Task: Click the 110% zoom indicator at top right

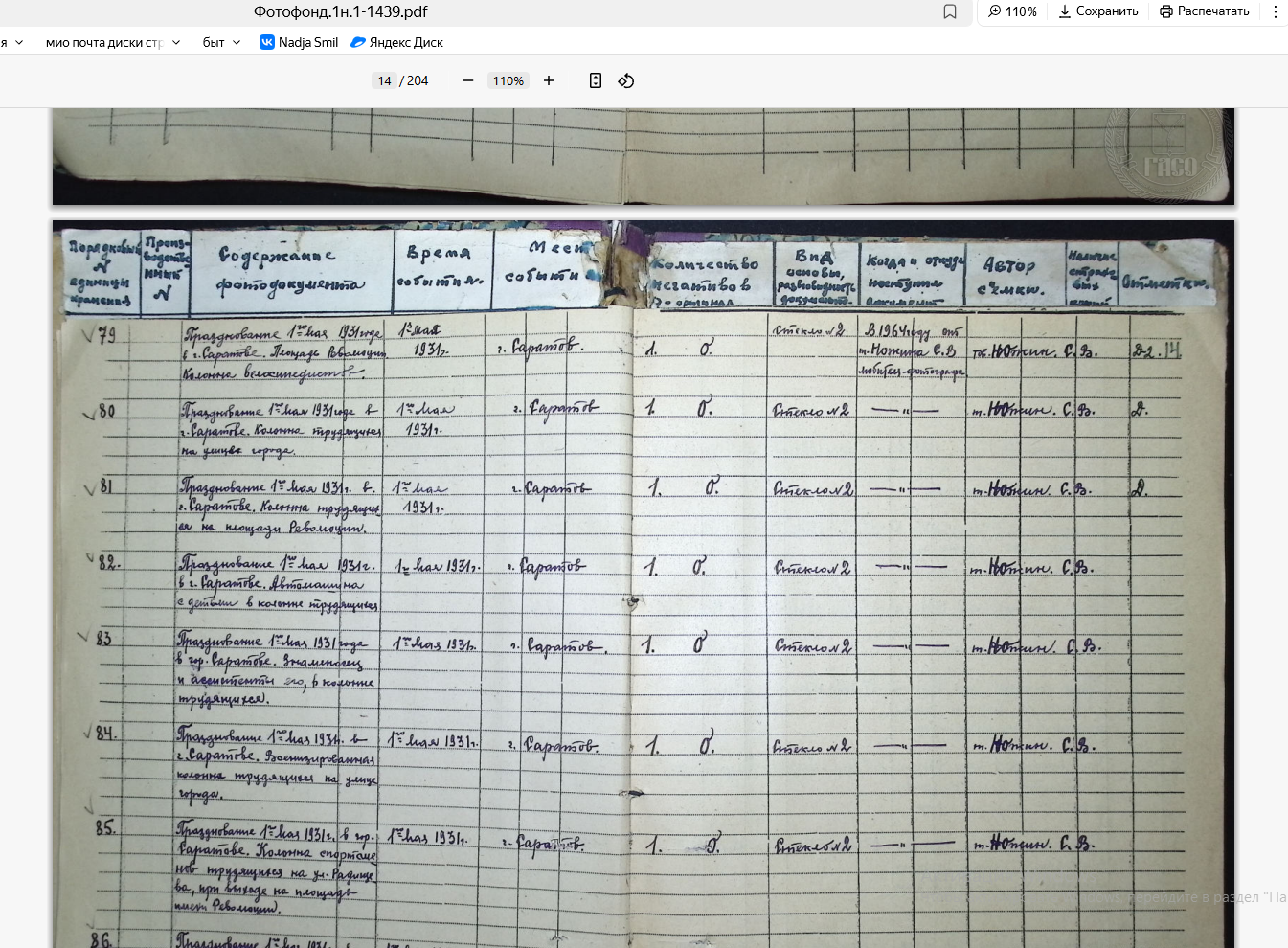Action: (x=1013, y=11)
